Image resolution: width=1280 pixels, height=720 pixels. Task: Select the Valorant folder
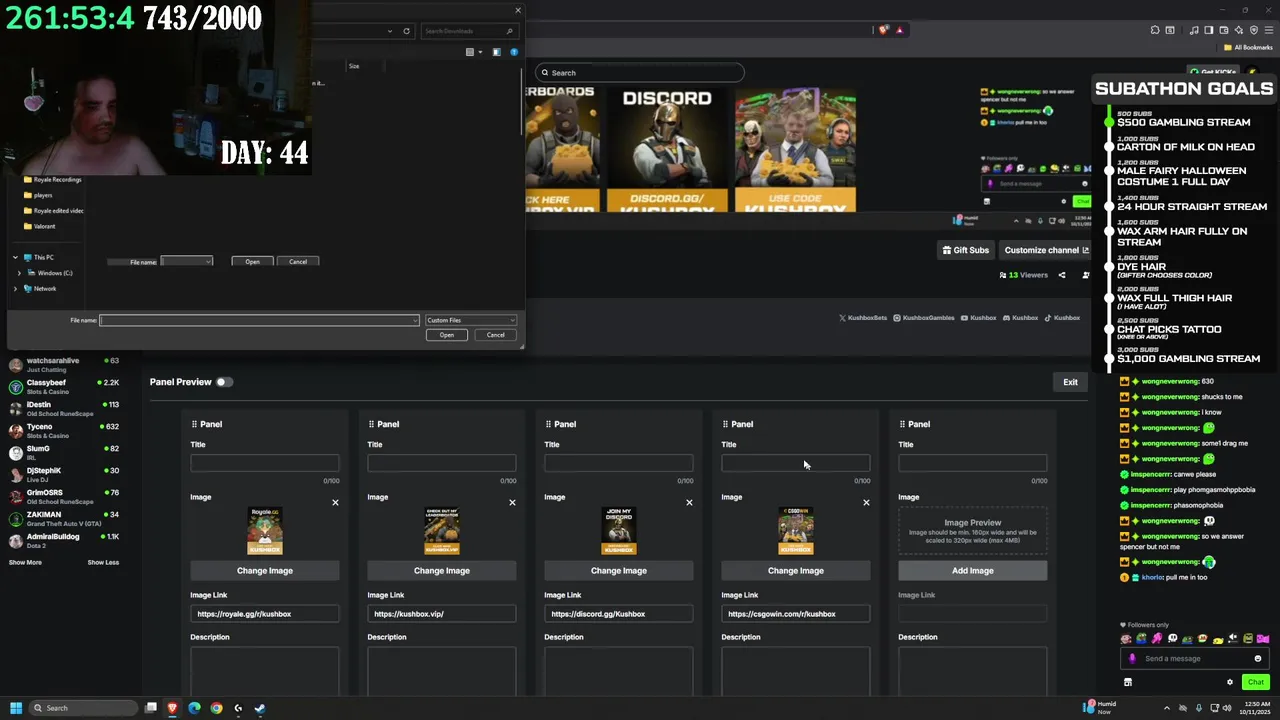coord(38,226)
